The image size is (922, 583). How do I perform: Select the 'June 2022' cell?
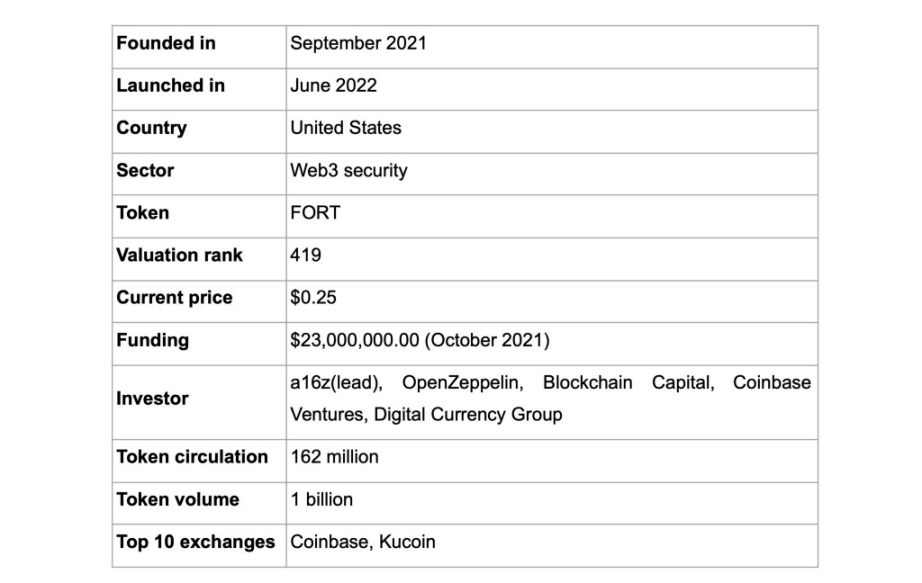(552, 89)
